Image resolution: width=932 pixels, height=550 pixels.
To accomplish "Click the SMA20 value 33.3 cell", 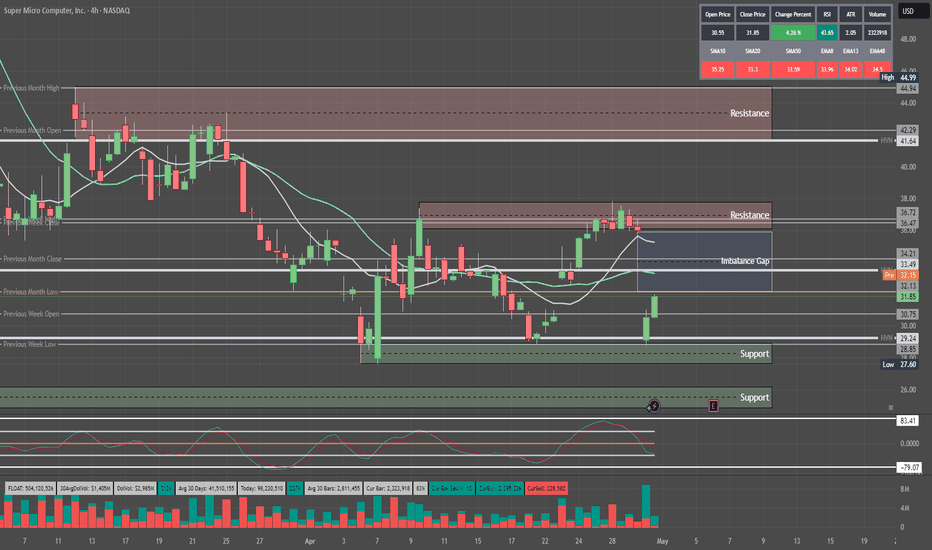I will pyautogui.click(x=752, y=69).
